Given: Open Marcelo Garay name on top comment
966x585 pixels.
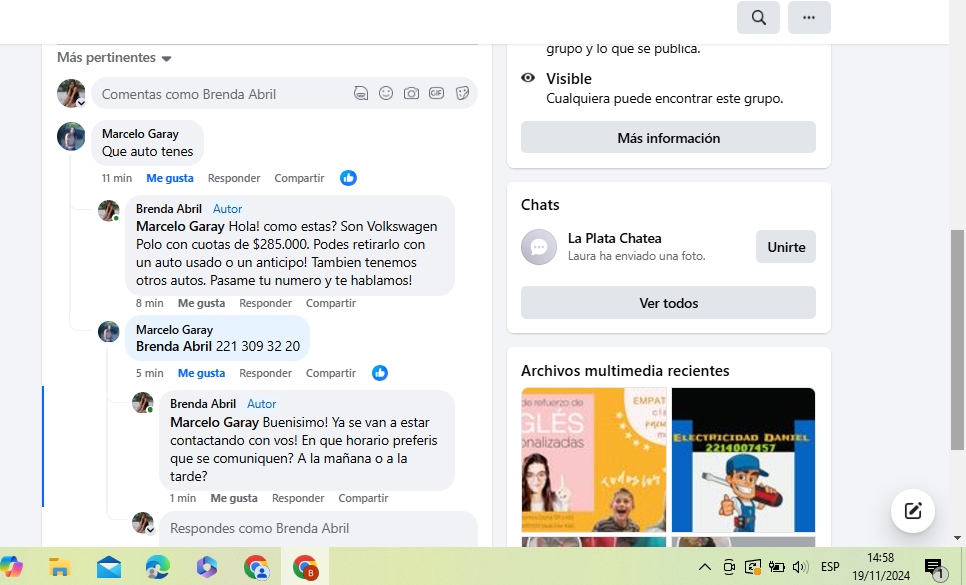Looking at the screenshot, I should [x=140, y=134].
